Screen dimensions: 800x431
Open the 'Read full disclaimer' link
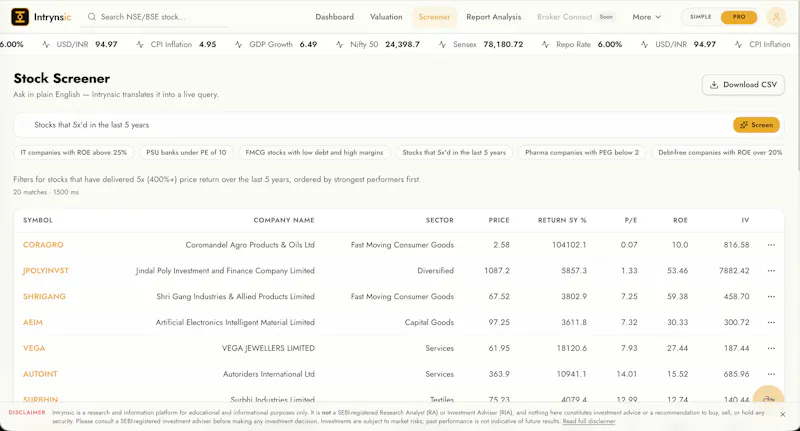[x=589, y=421]
